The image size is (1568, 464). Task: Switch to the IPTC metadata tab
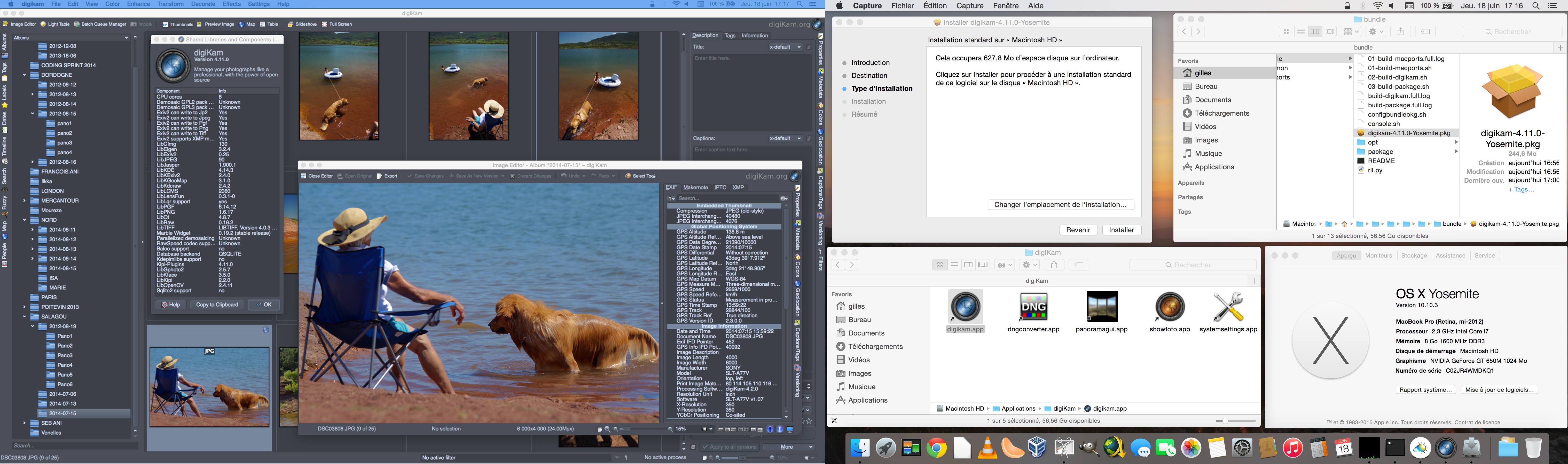[720, 187]
